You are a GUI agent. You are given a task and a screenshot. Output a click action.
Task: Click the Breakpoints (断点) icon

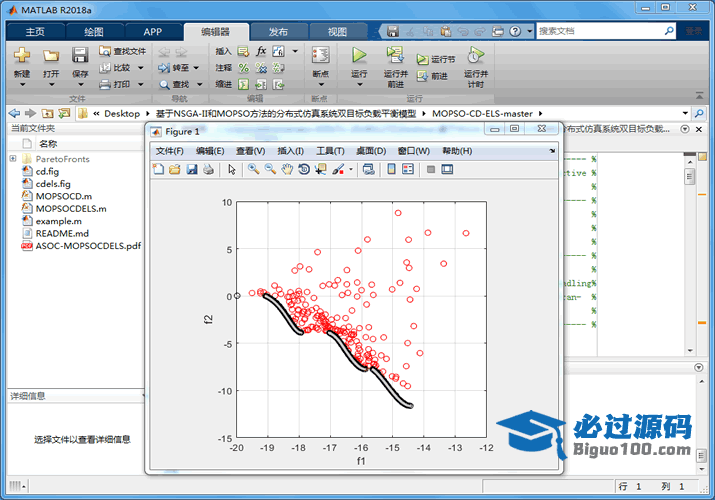pyautogui.click(x=321, y=55)
